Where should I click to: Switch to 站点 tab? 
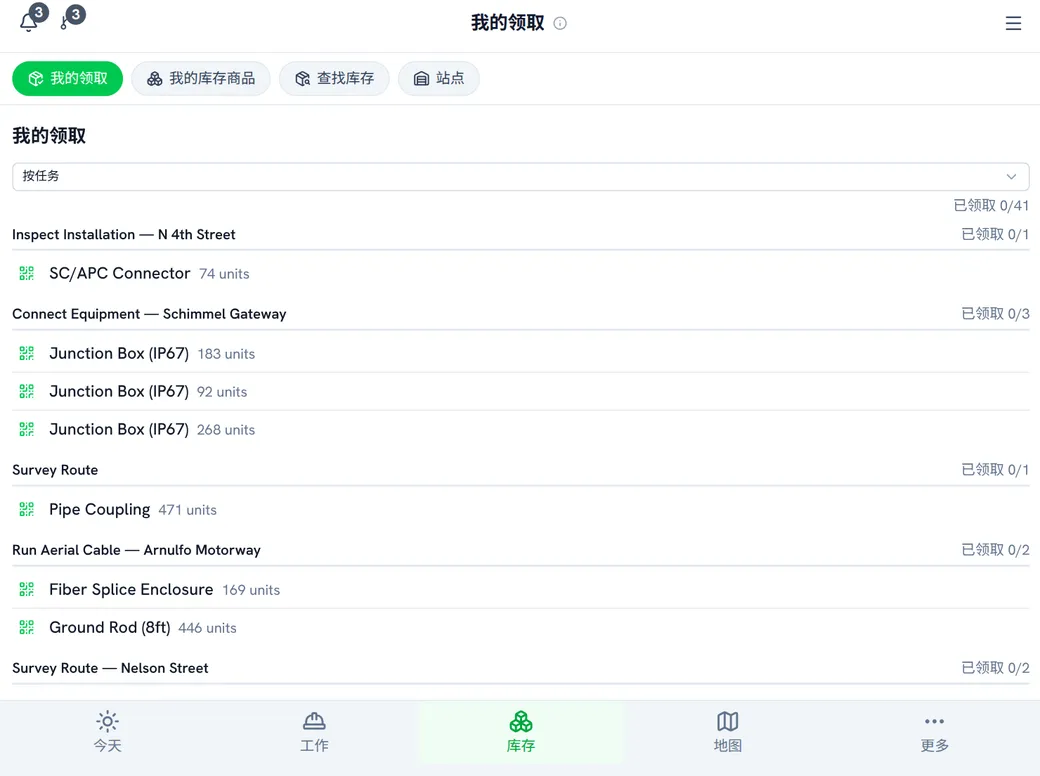(438, 78)
